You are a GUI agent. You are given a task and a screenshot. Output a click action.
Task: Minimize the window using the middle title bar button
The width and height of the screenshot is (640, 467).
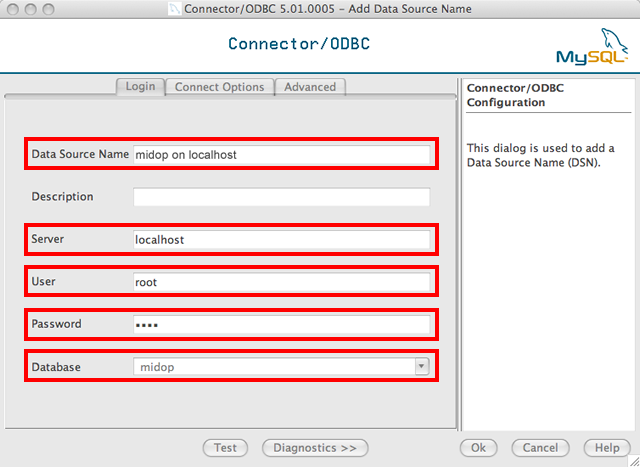point(31,9)
